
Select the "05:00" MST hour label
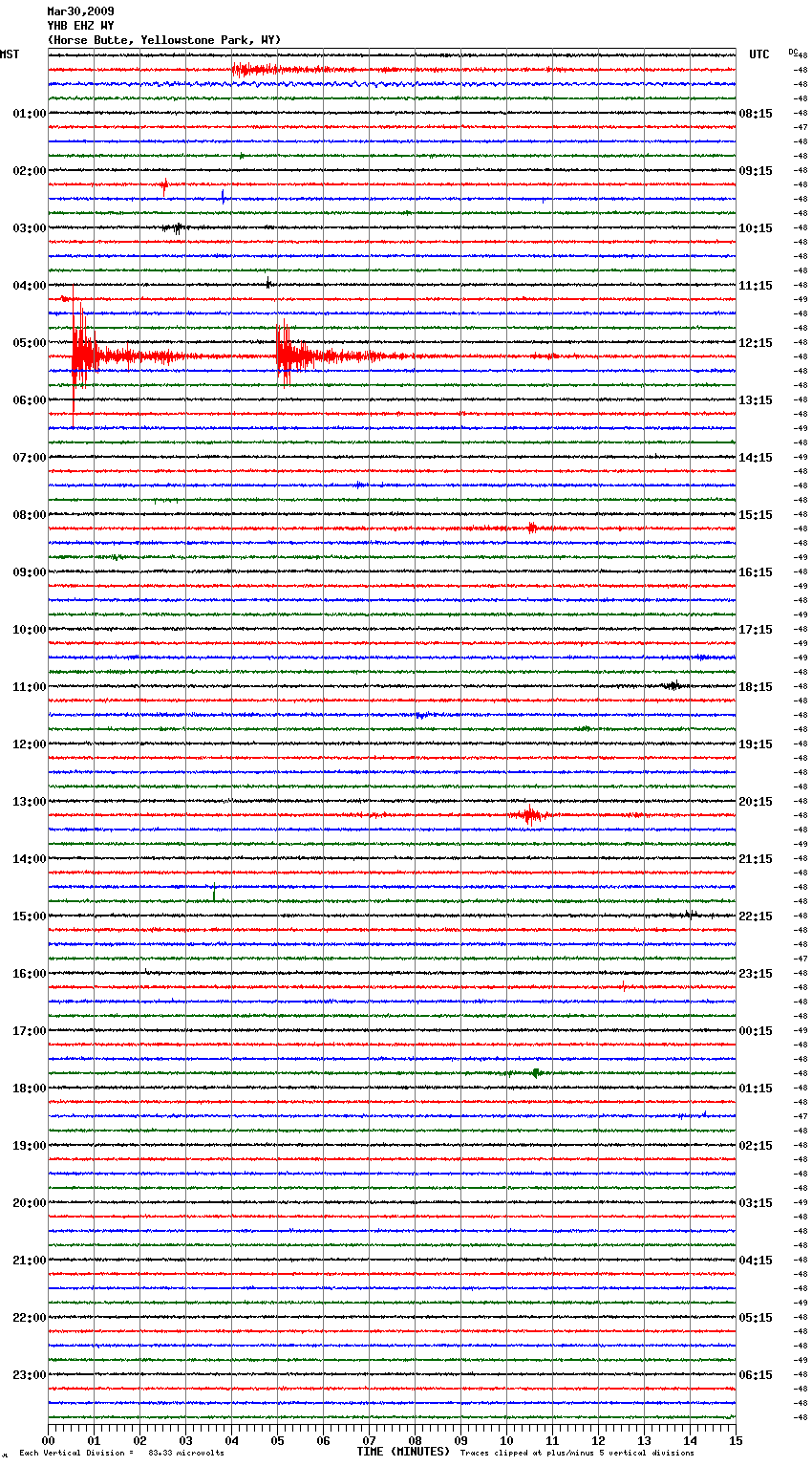[x=30, y=343]
